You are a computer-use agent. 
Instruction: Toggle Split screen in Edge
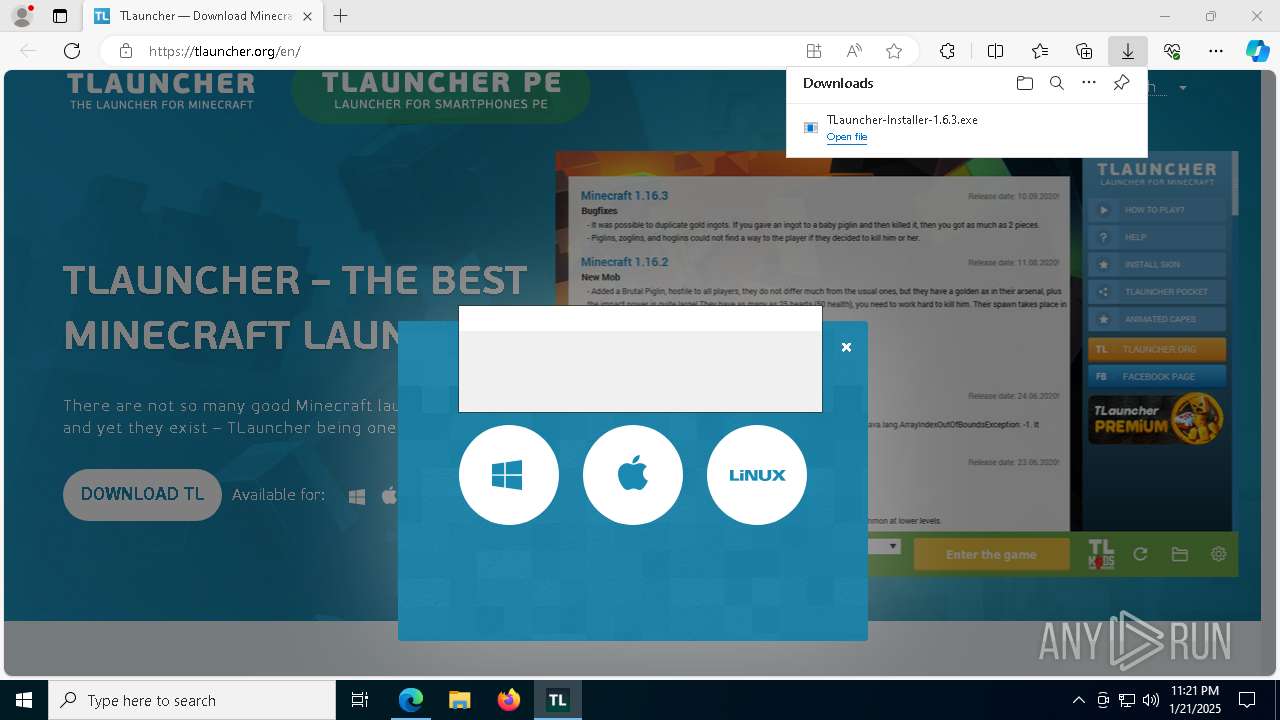click(x=995, y=51)
